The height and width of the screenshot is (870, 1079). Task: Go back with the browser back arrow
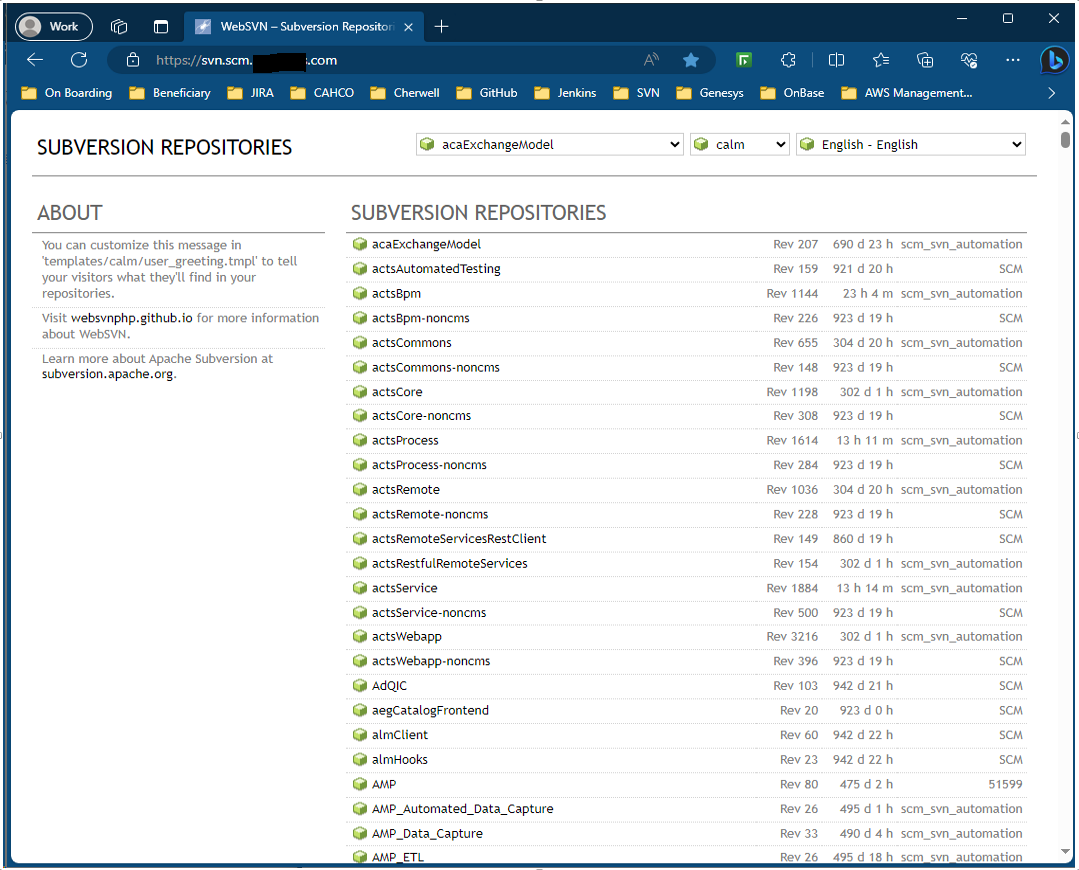35,60
